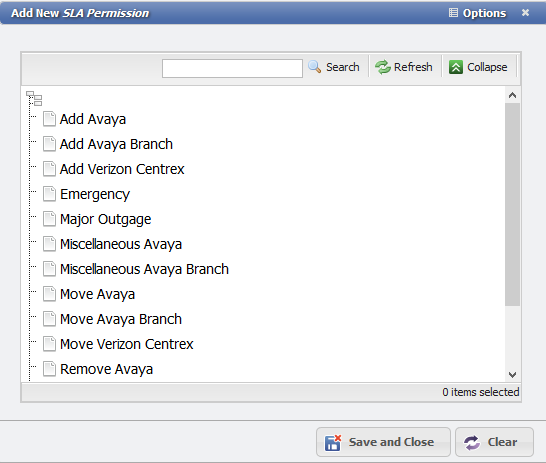Click the Refresh button label

(413, 67)
